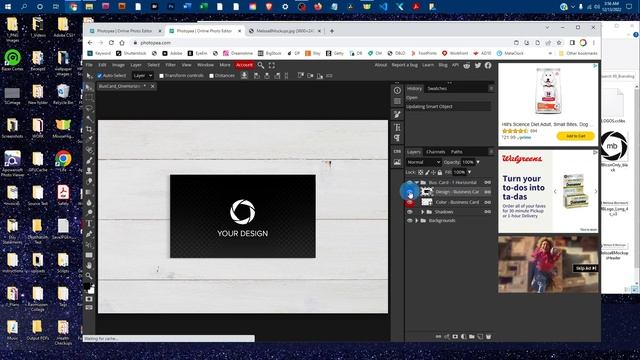This screenshot has width=640, height=360.
Task: Open the Info panel icon
Action: 397,90
